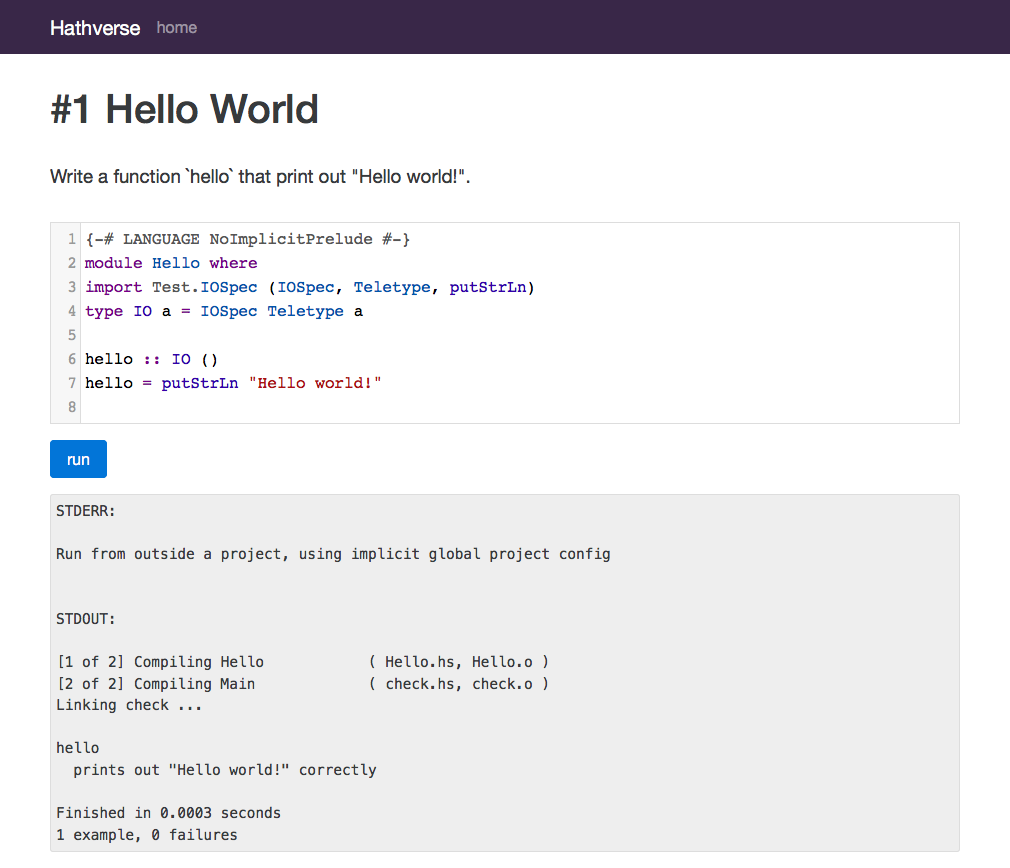Viewport: 1010px width, 868px height.
Task: Click the Hathverse brand link
Action: tap(95, 28)
